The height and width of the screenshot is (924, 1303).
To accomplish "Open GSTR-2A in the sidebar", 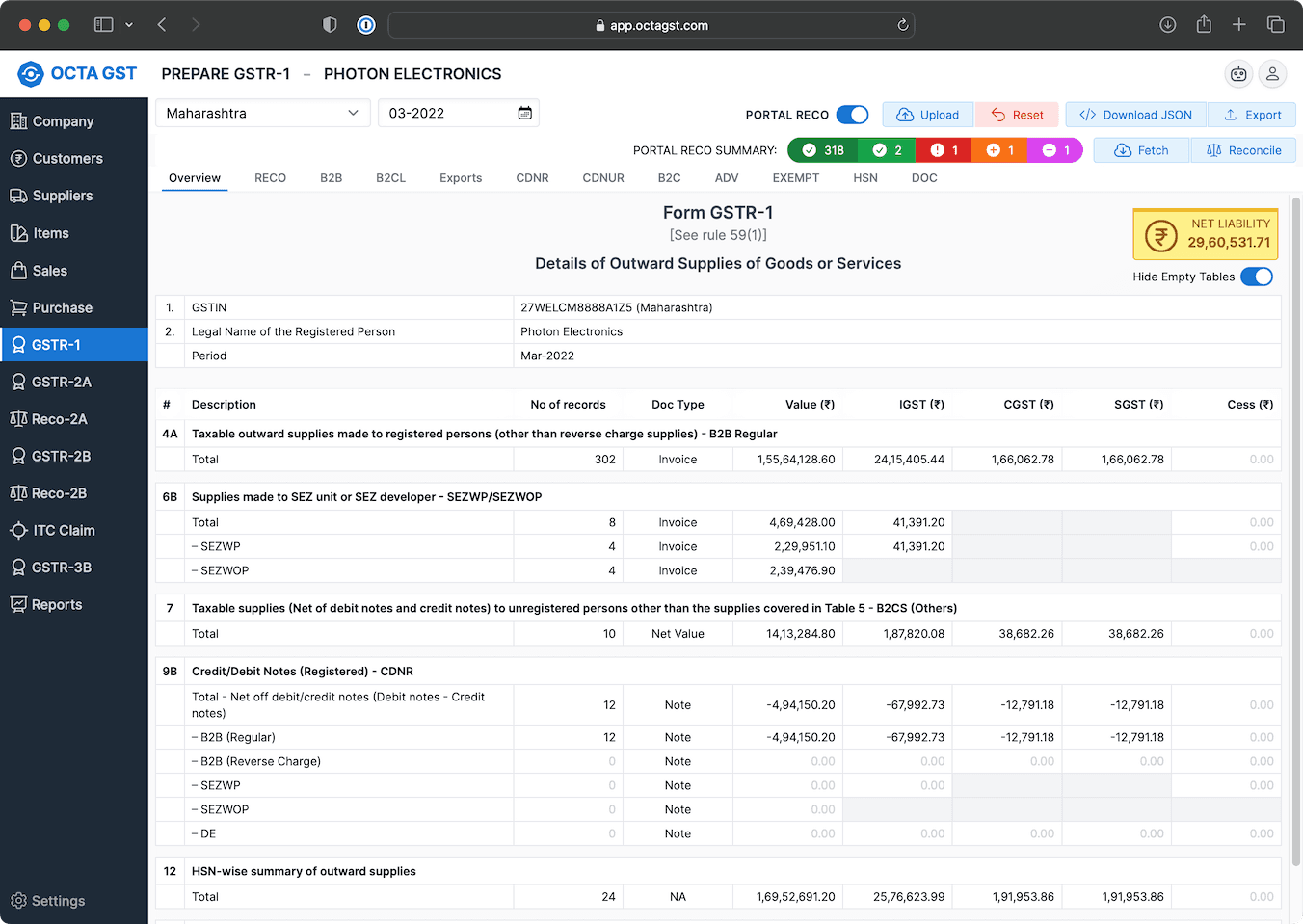I will click(x=74, y=382).
